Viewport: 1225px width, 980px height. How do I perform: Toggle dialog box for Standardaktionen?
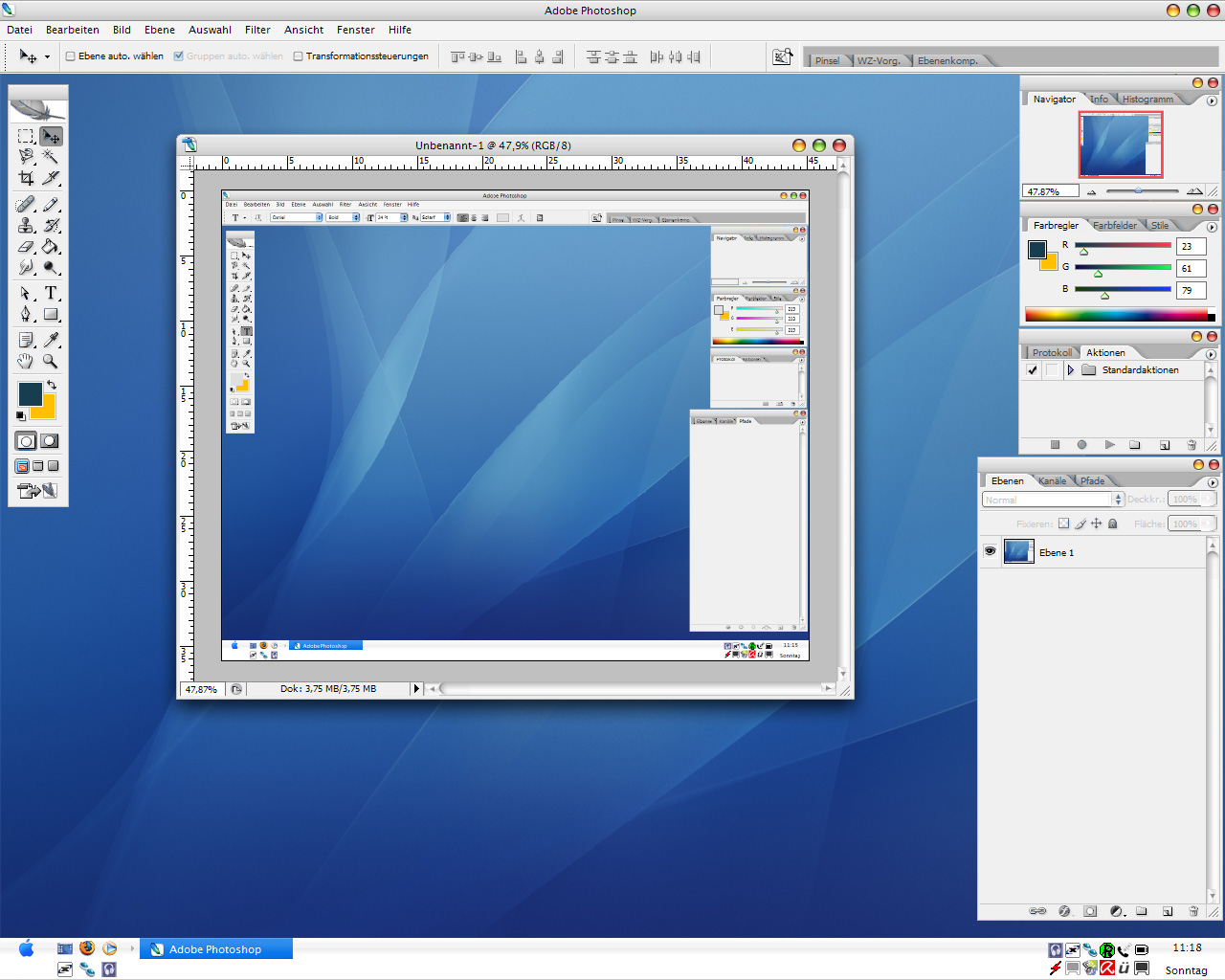[1052, 369]
